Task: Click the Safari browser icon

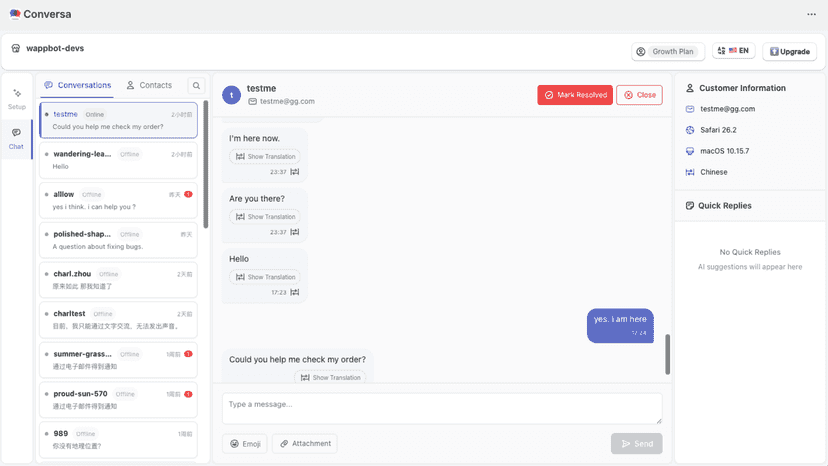Action: coord(690,130)
